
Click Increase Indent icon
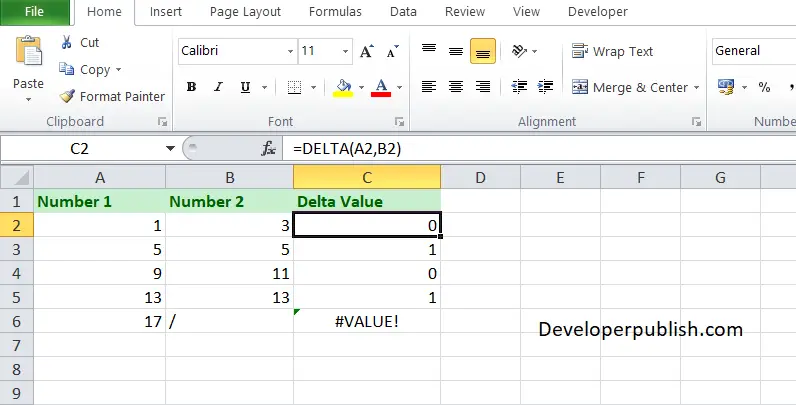pos(546,87)
